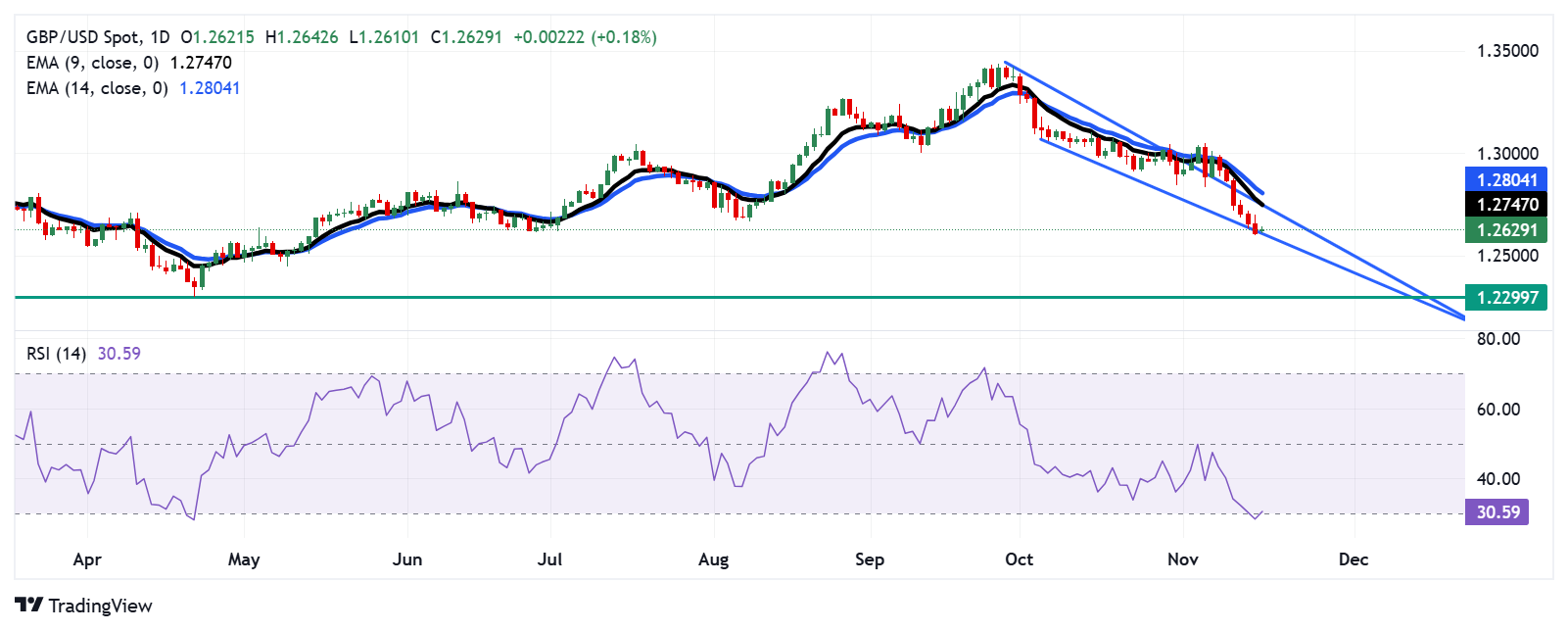1568x631 pixels.
Task: Click the GBP/USD Spot symbol title
Action: pos(82,37)
